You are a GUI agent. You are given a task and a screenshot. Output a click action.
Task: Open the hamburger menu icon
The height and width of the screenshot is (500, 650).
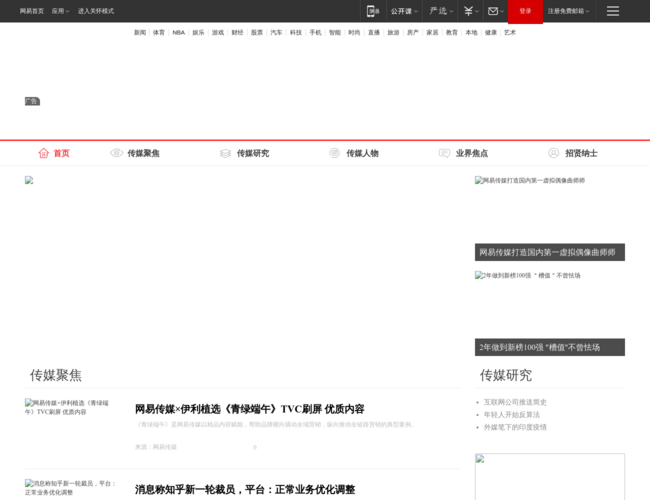pos(613,11)
